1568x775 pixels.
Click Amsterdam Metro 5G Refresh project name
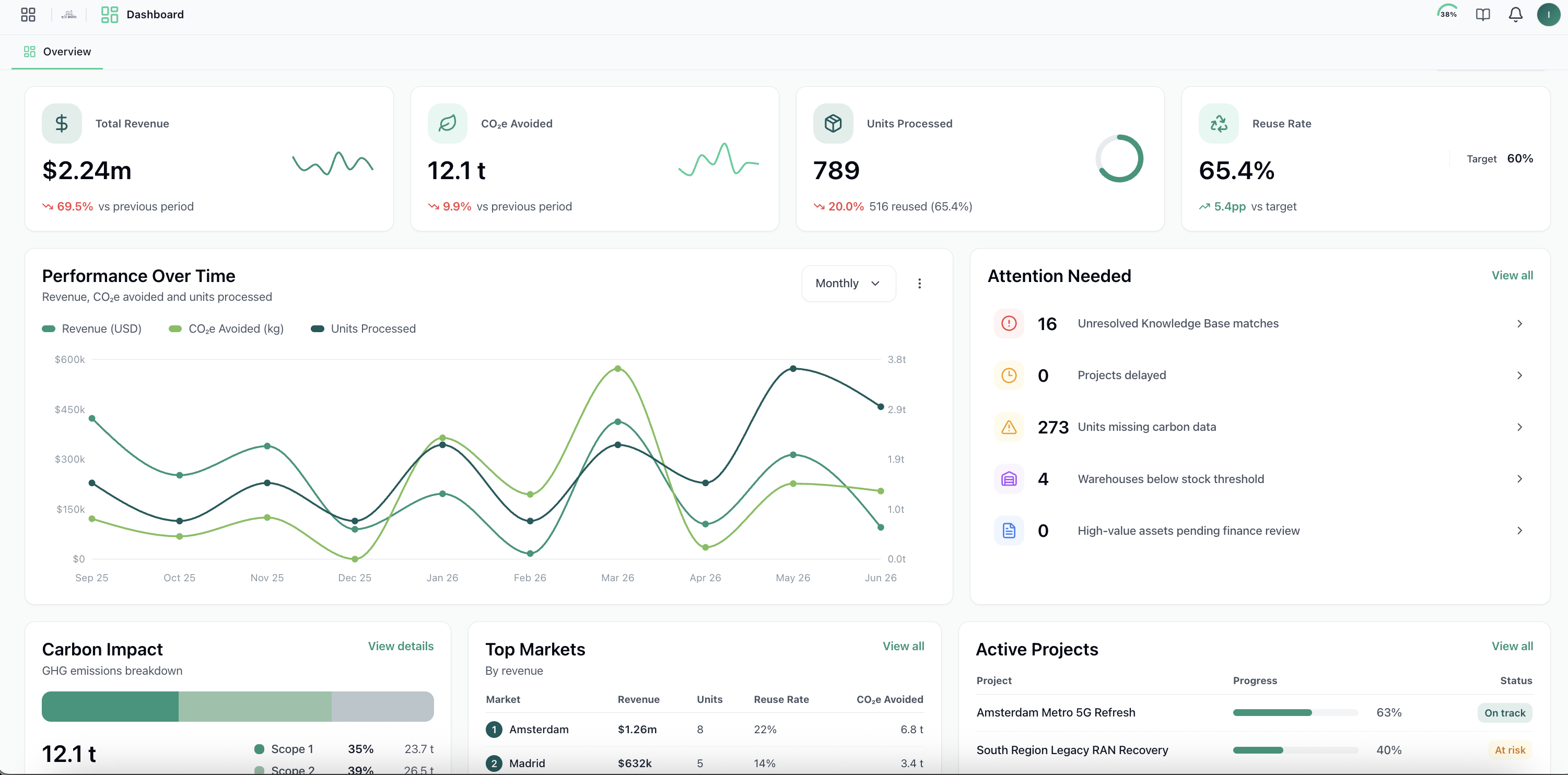point(1056,713)
